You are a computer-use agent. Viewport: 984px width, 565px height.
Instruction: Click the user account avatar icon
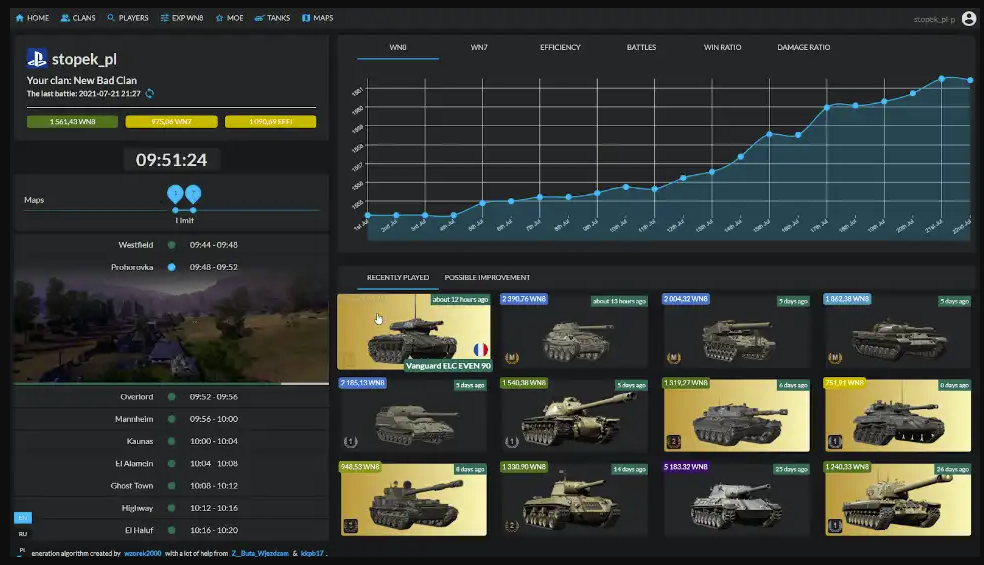tap(969, 19)
